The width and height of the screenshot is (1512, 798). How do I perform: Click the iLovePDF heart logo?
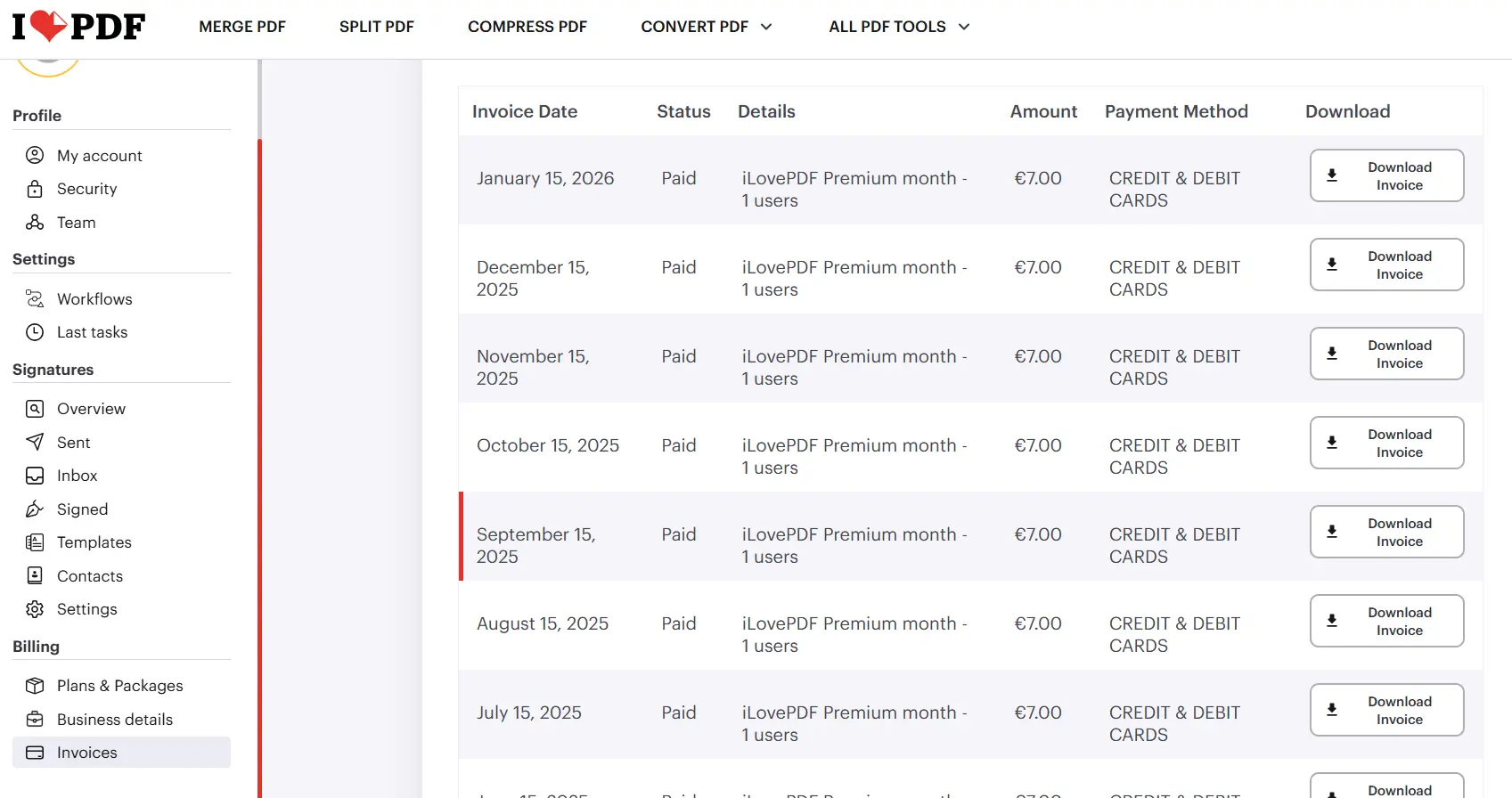point(78,27)
